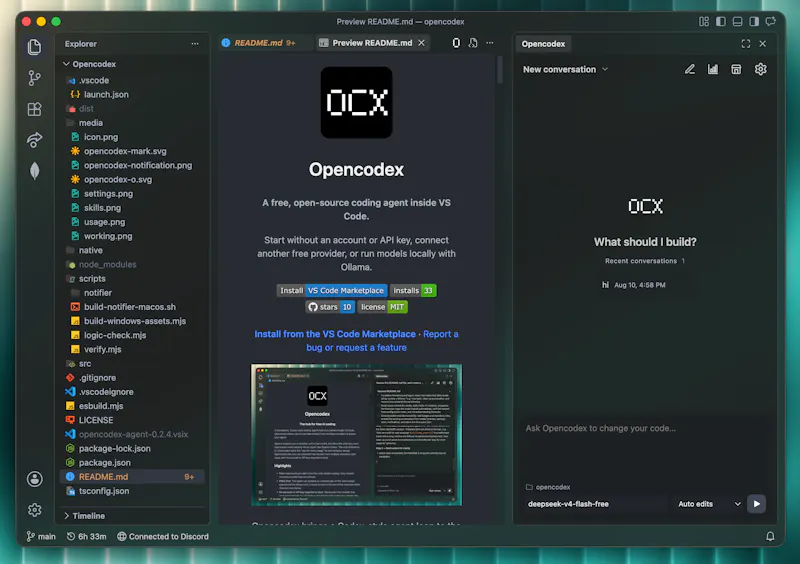Open the MongoDB leaf icon
Viewport: 800px width, 564px height.
point(34,171)
